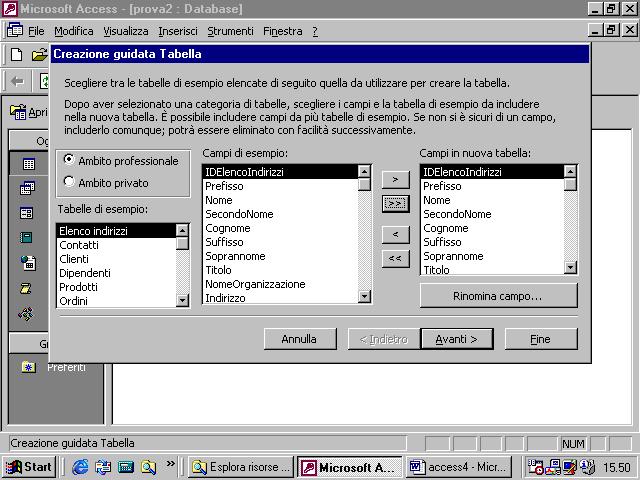Click the >> add all fields button
This screenshot has height=480, width=640.
pyautogui.click(x=395, y=203)
